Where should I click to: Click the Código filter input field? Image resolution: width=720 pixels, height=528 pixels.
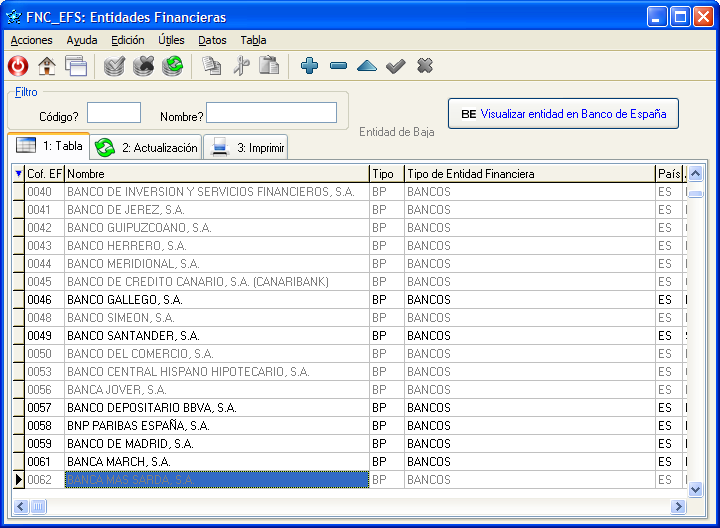pyautogui.click(x=114, y=112)
